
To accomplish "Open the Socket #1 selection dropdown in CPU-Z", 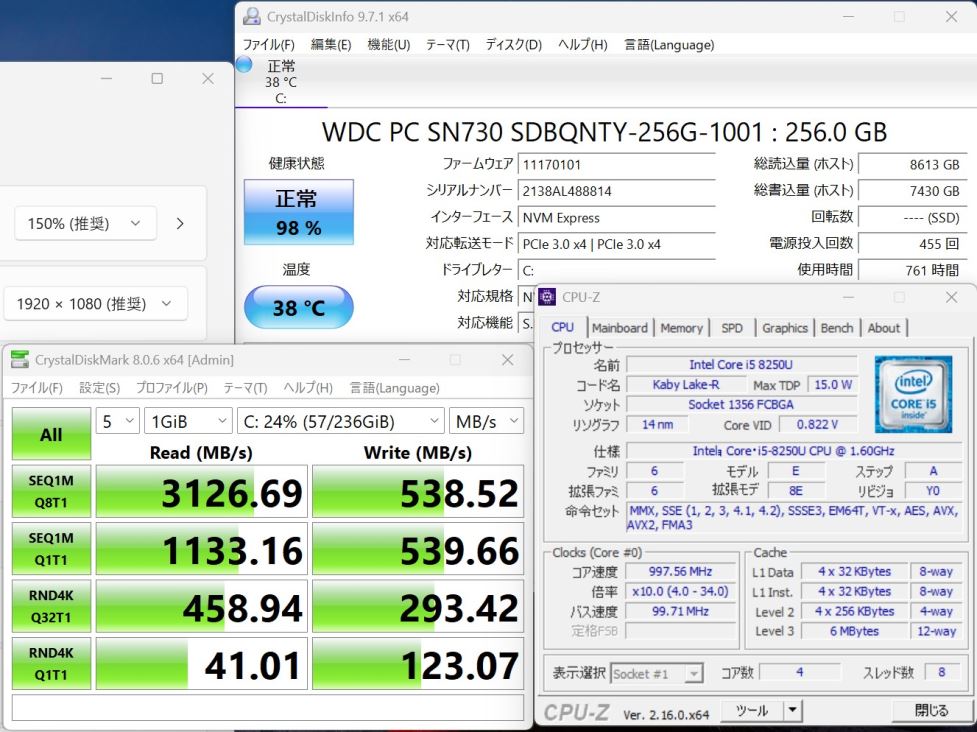I will pyautogui.click(x=657, y=673).
